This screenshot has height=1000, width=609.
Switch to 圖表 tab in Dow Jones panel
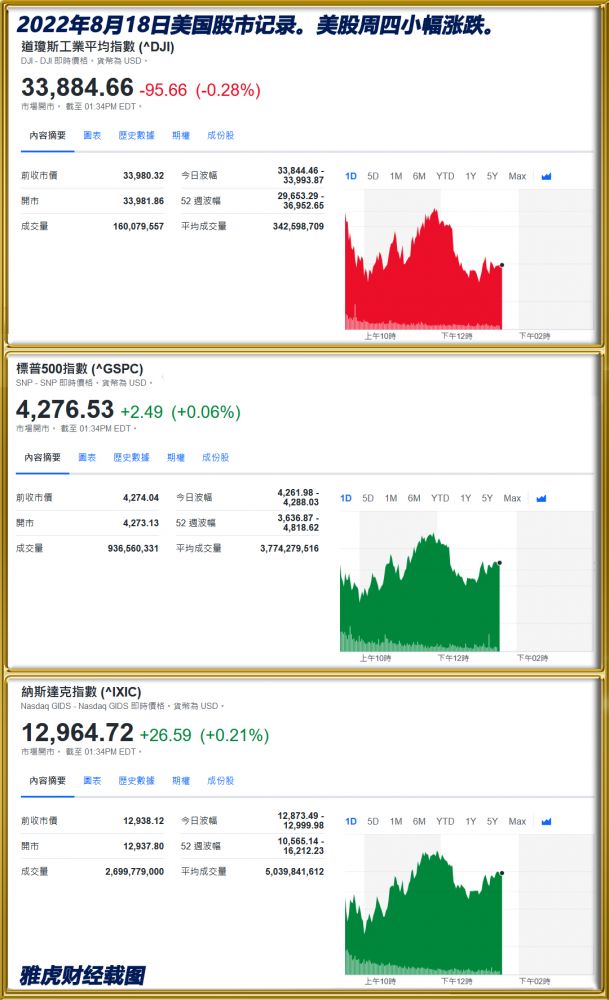[91, 135]
